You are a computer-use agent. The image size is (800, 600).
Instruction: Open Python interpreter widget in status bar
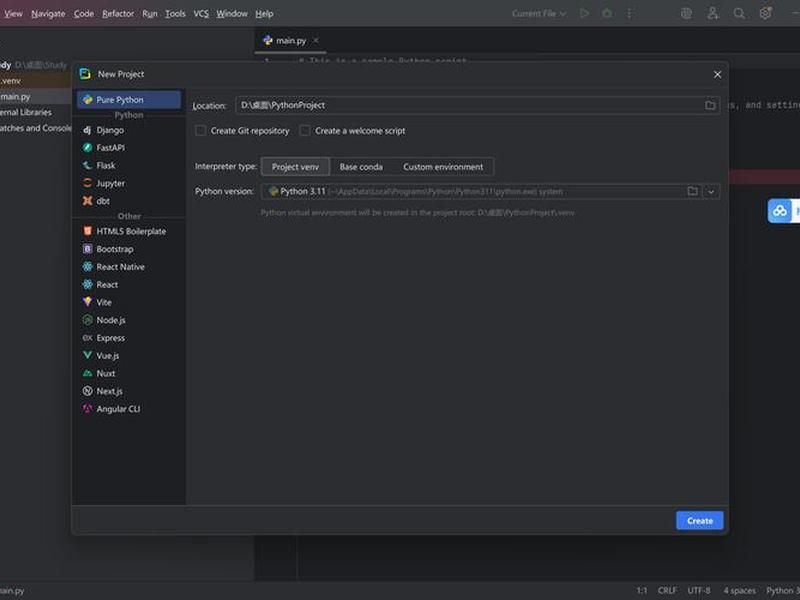pyautogui.click(x=783, y=590)
